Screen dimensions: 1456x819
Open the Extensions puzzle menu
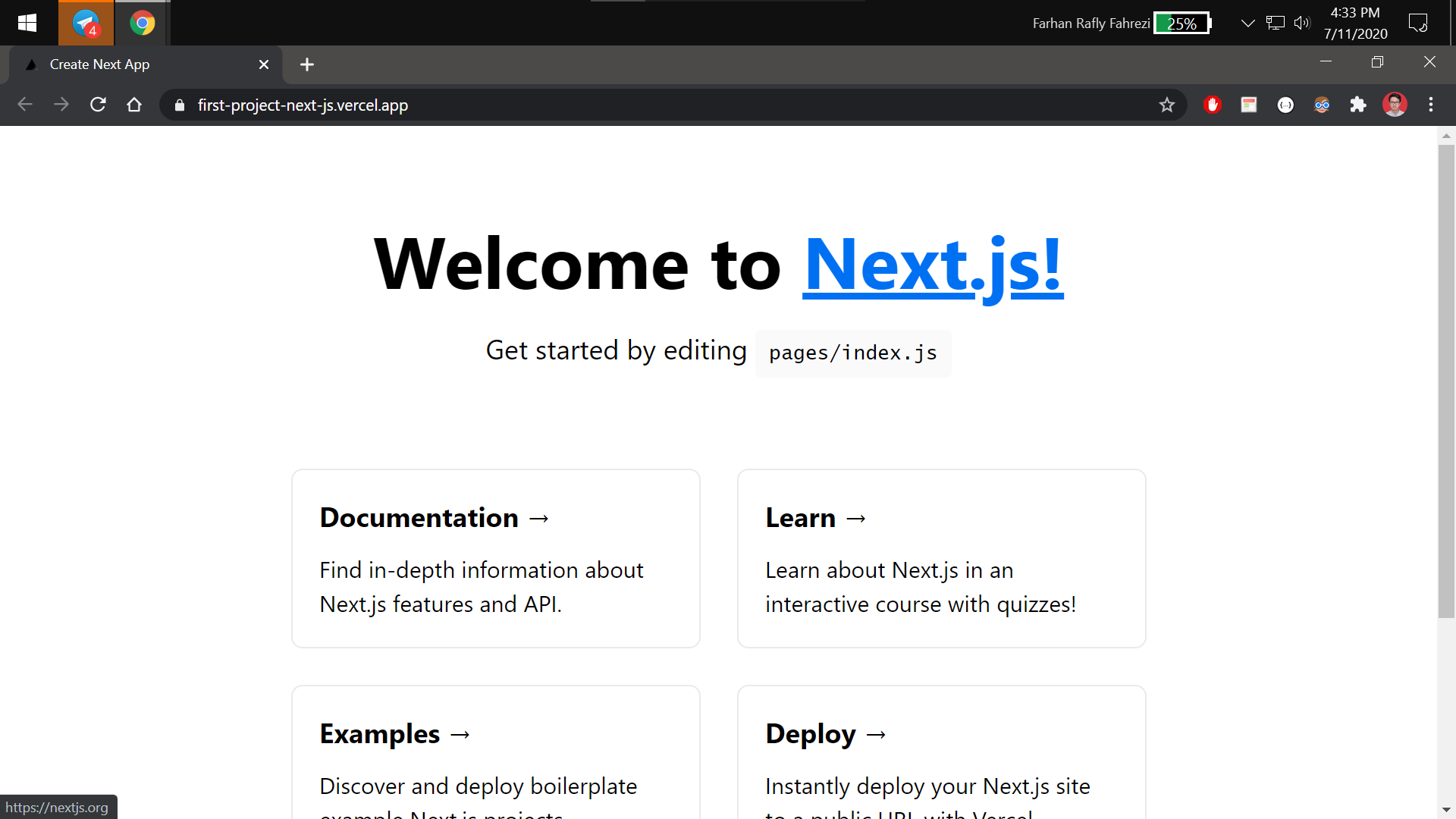point(1358,105)
